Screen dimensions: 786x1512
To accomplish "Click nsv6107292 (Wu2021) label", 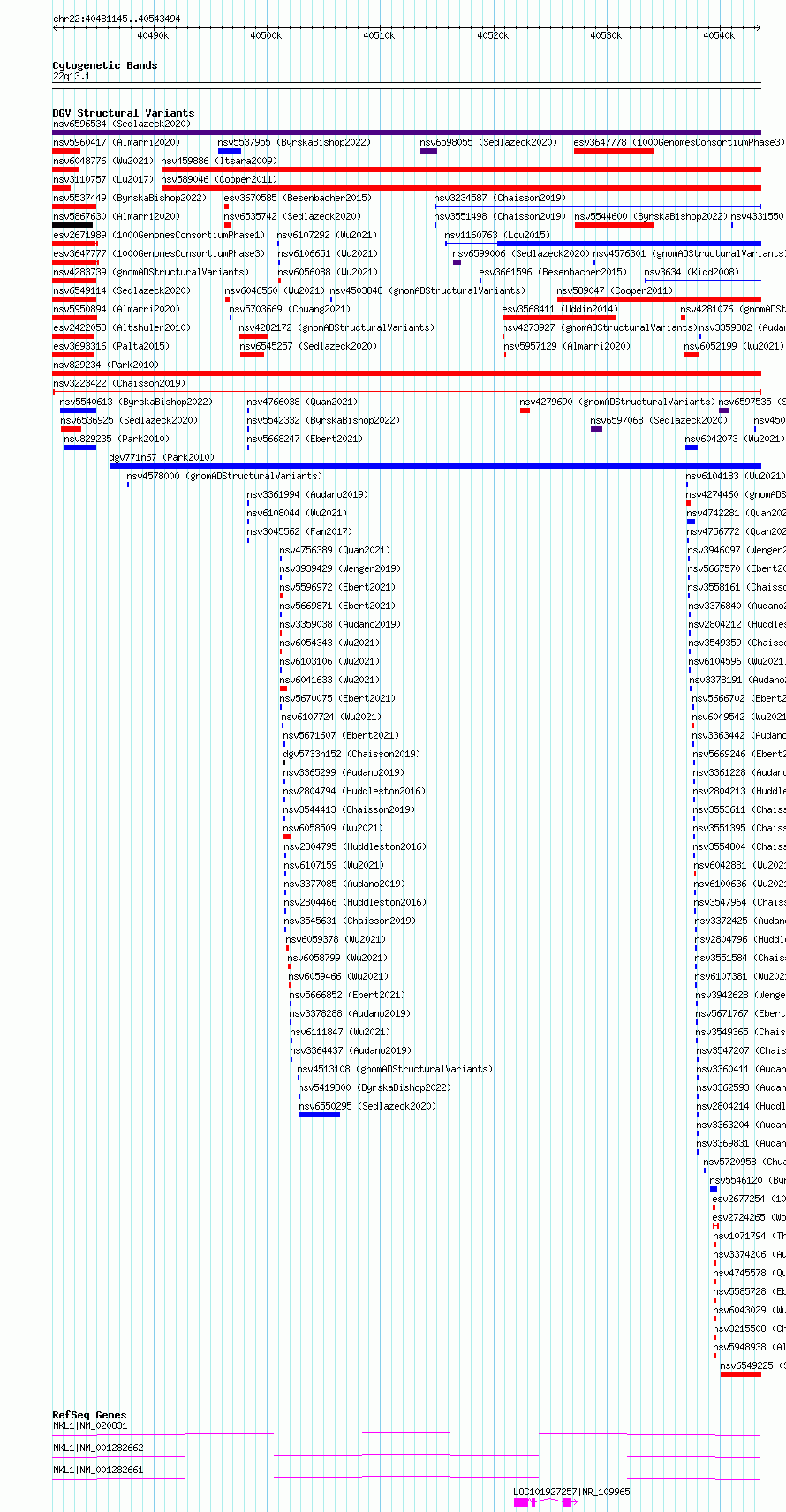I will (x=328, y=235).
